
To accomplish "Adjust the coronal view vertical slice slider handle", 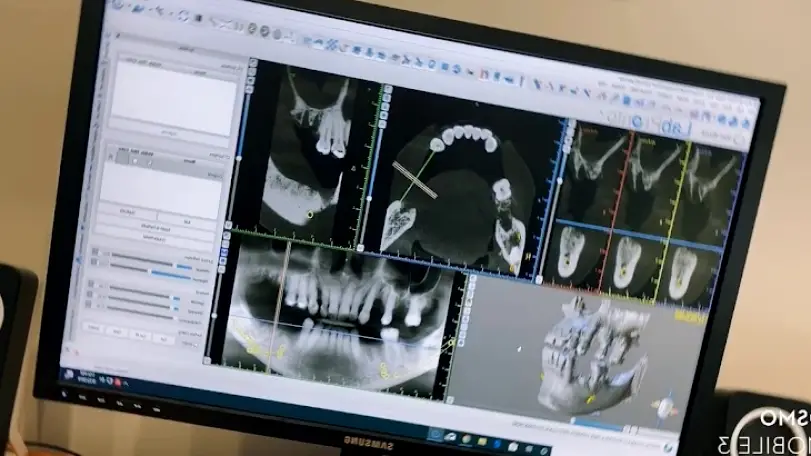I will click(239, 157).
